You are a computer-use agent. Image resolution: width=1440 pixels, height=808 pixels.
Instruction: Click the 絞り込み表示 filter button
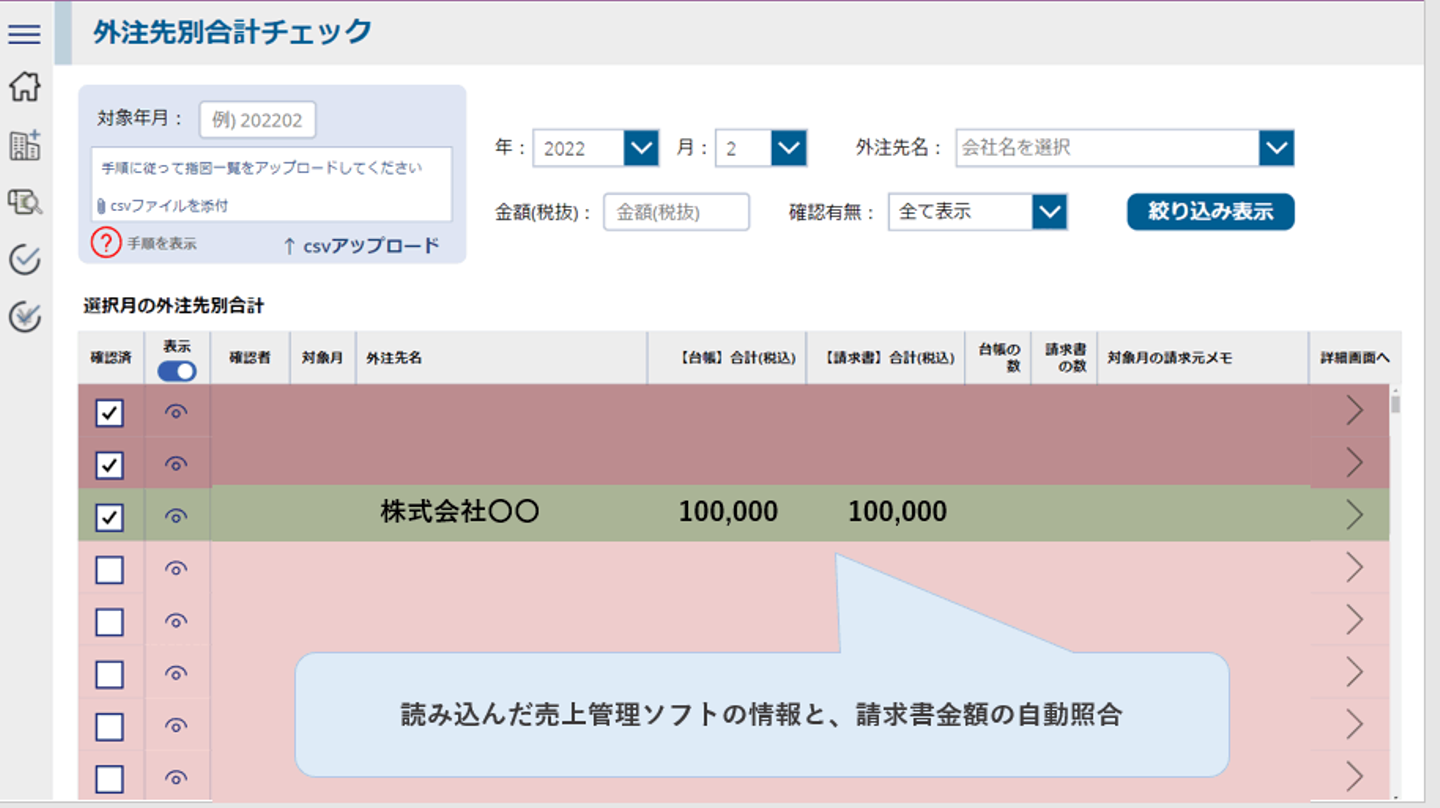(1211, 212)
